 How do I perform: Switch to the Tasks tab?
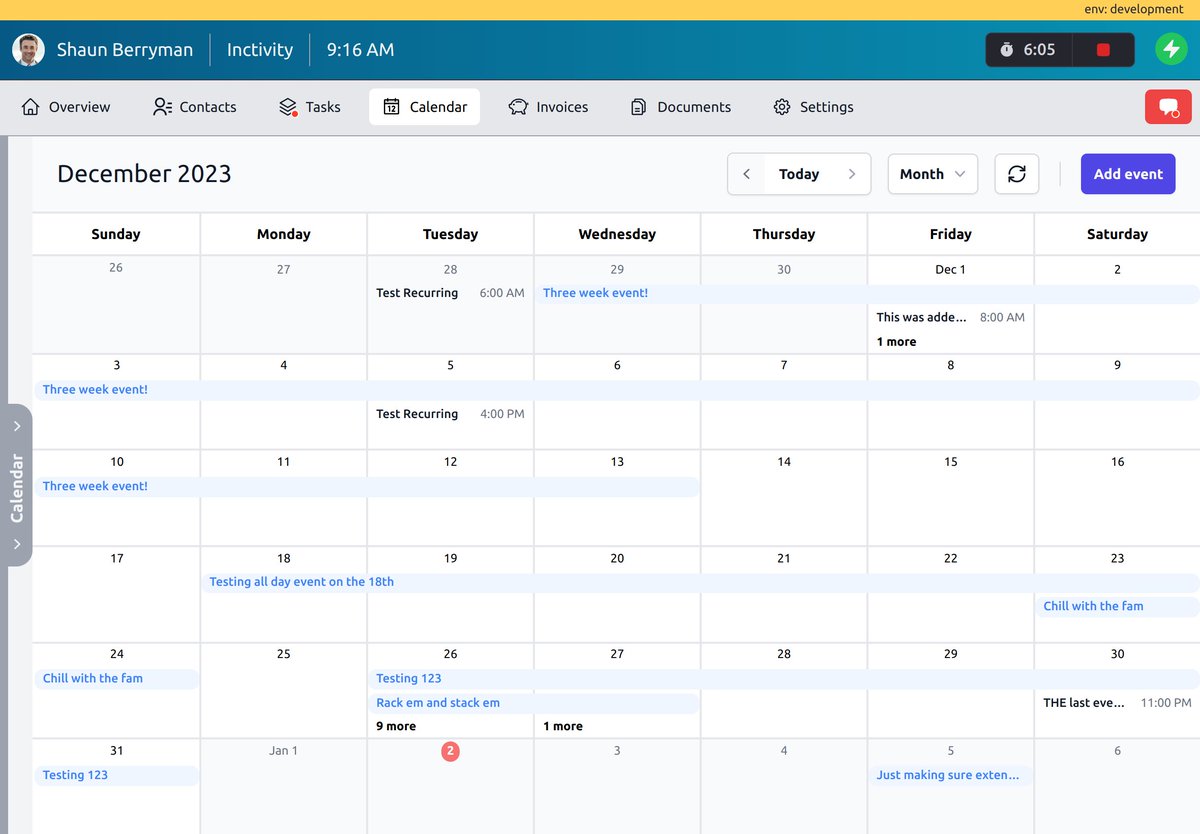pyautogui.click(x=309, y=107)
